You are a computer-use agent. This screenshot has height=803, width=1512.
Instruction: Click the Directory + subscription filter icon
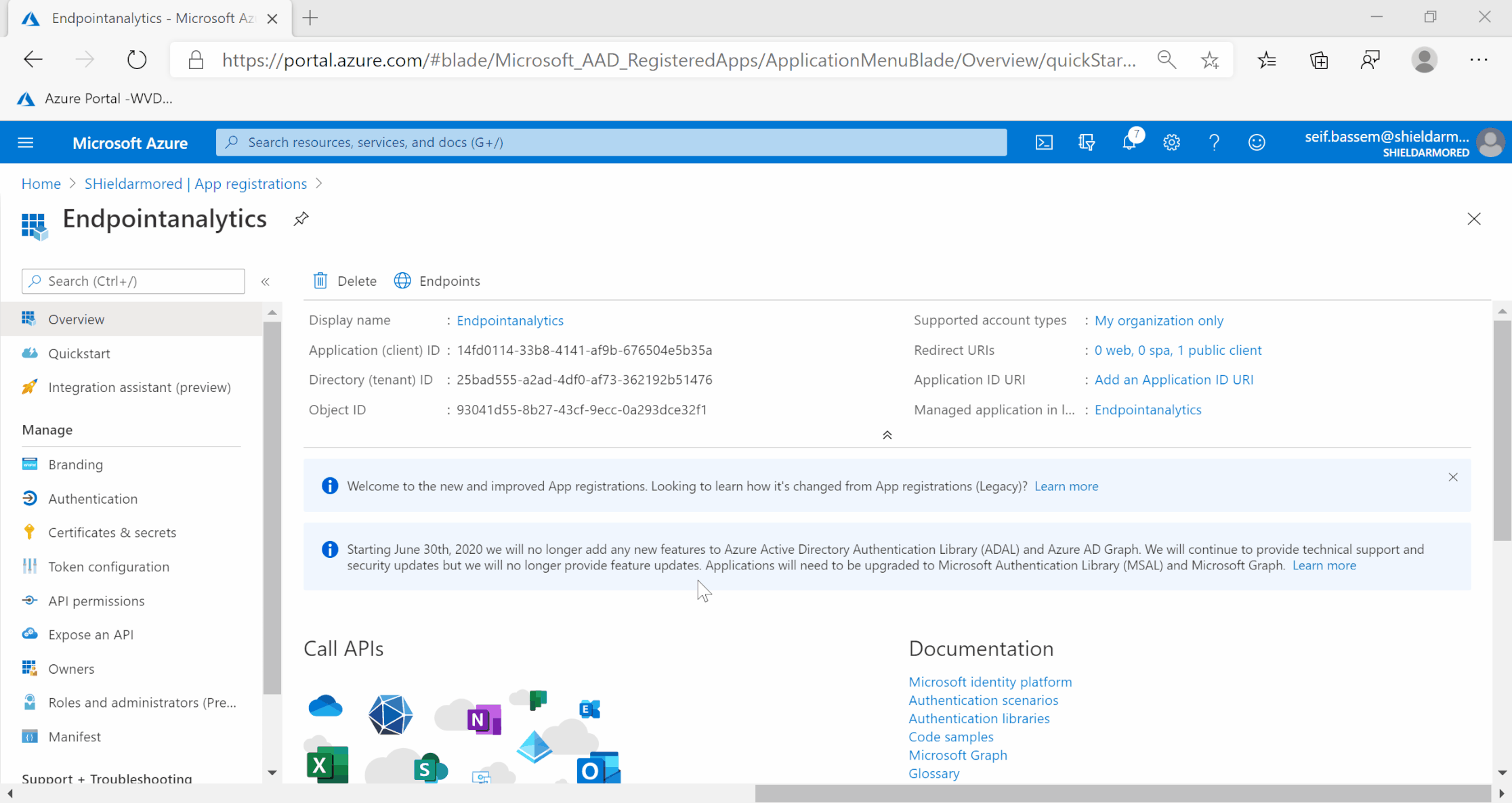[1087, 142]
